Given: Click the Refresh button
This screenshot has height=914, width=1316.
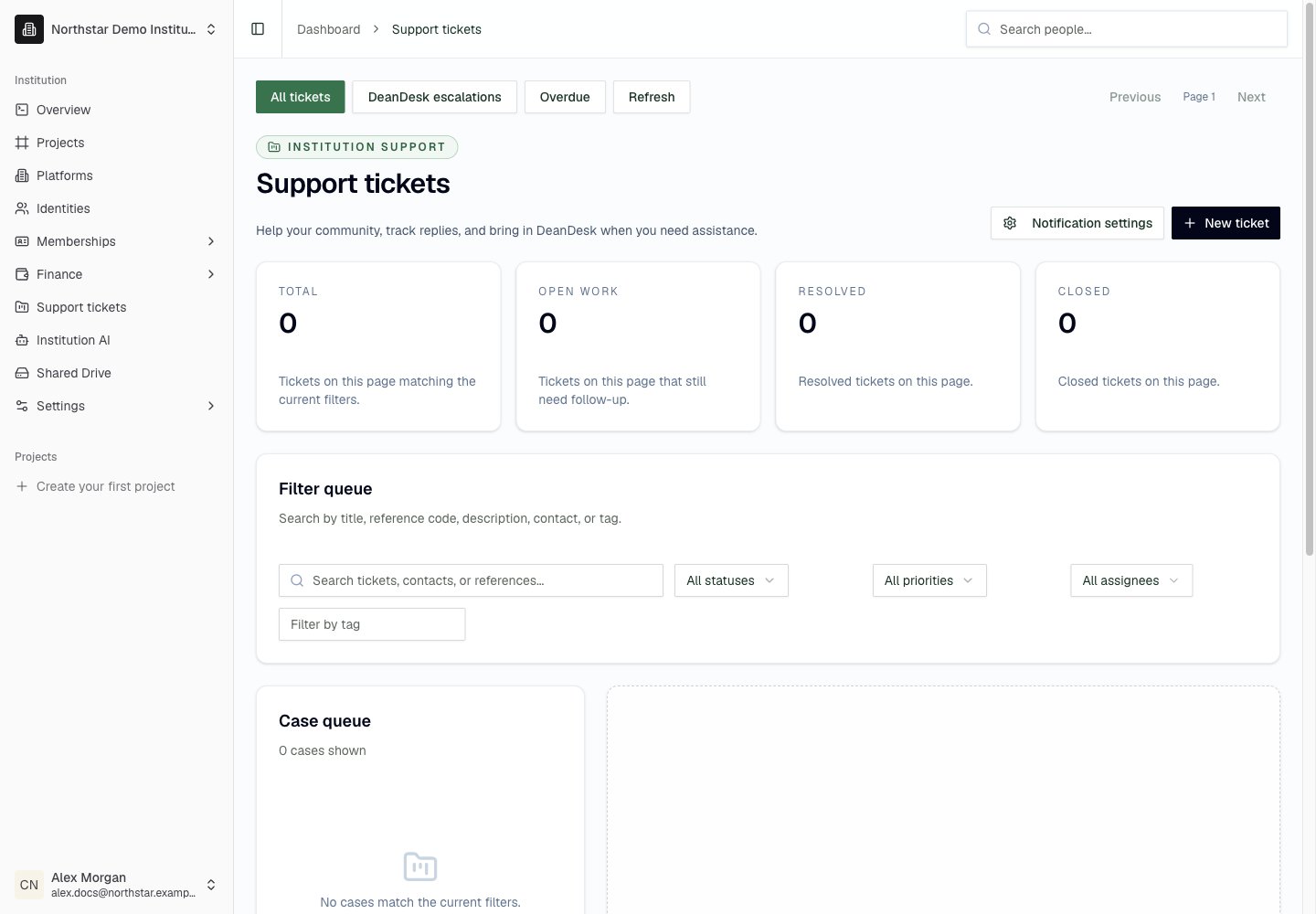Looking at the screenshot, I should tap(652, 97).
